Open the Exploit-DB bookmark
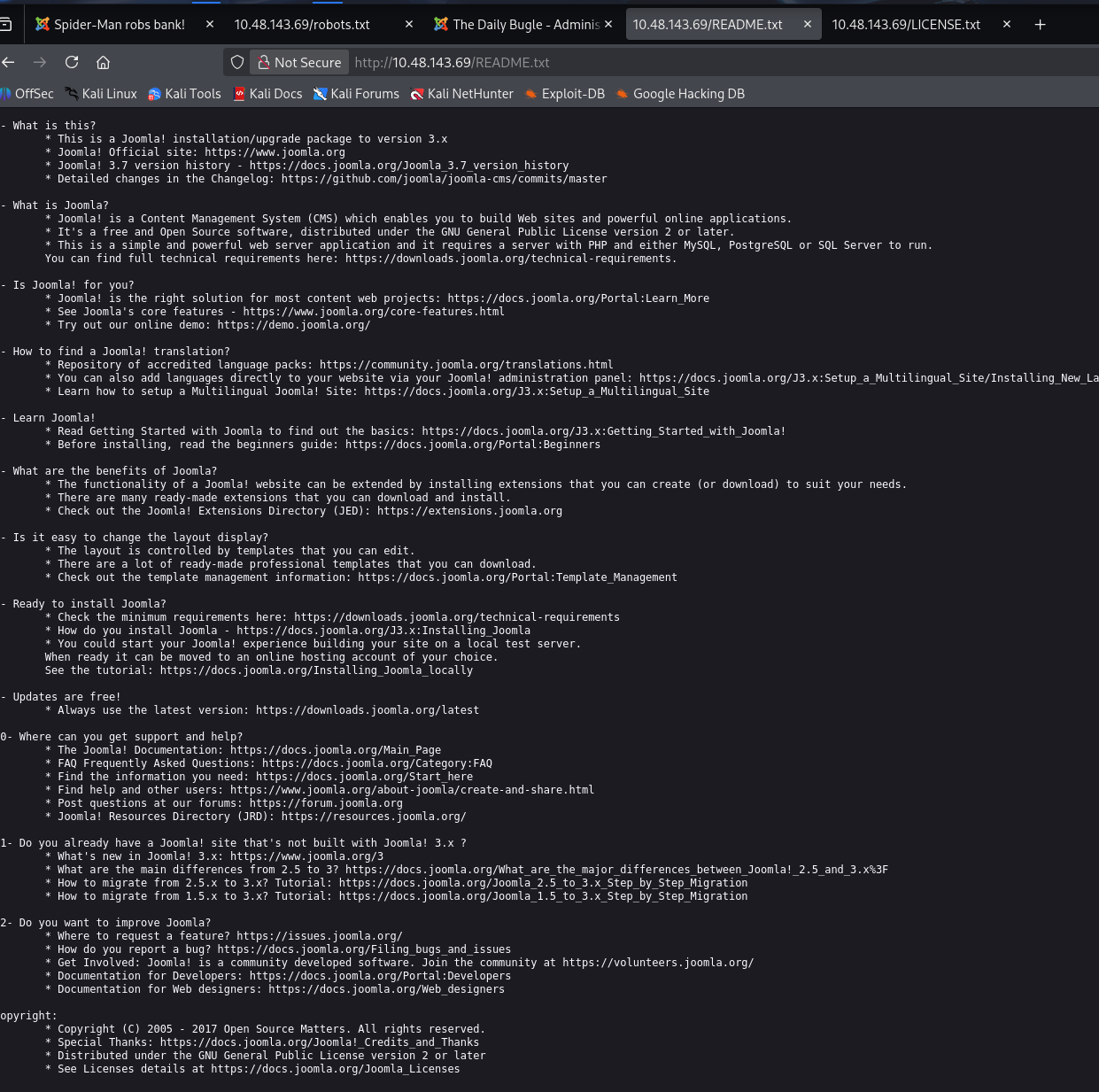This screenshot has width=1099, height=1092. coord(564,94)
